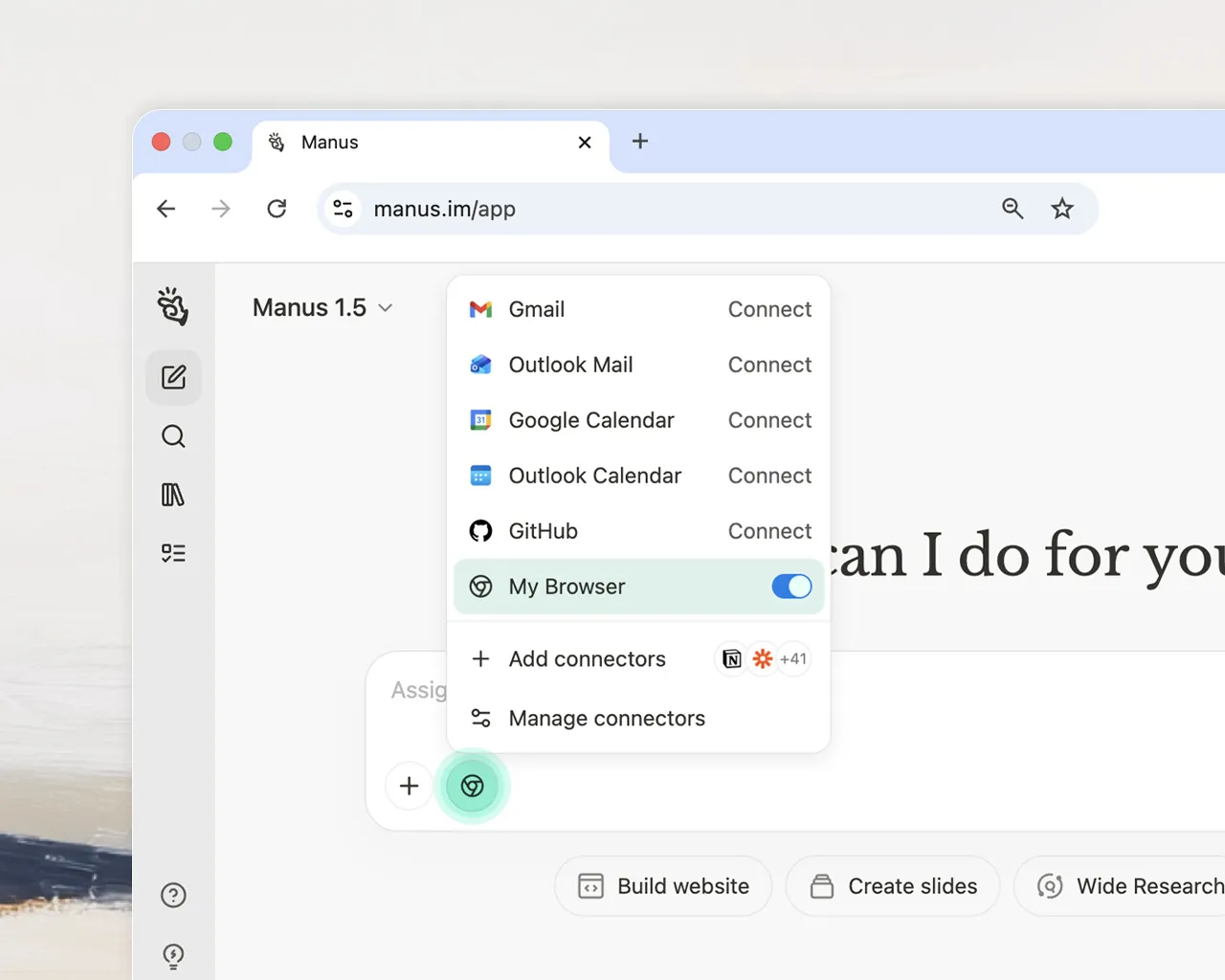
Task: Open the library icon in the sidebar
Action: tap(173, 494)
